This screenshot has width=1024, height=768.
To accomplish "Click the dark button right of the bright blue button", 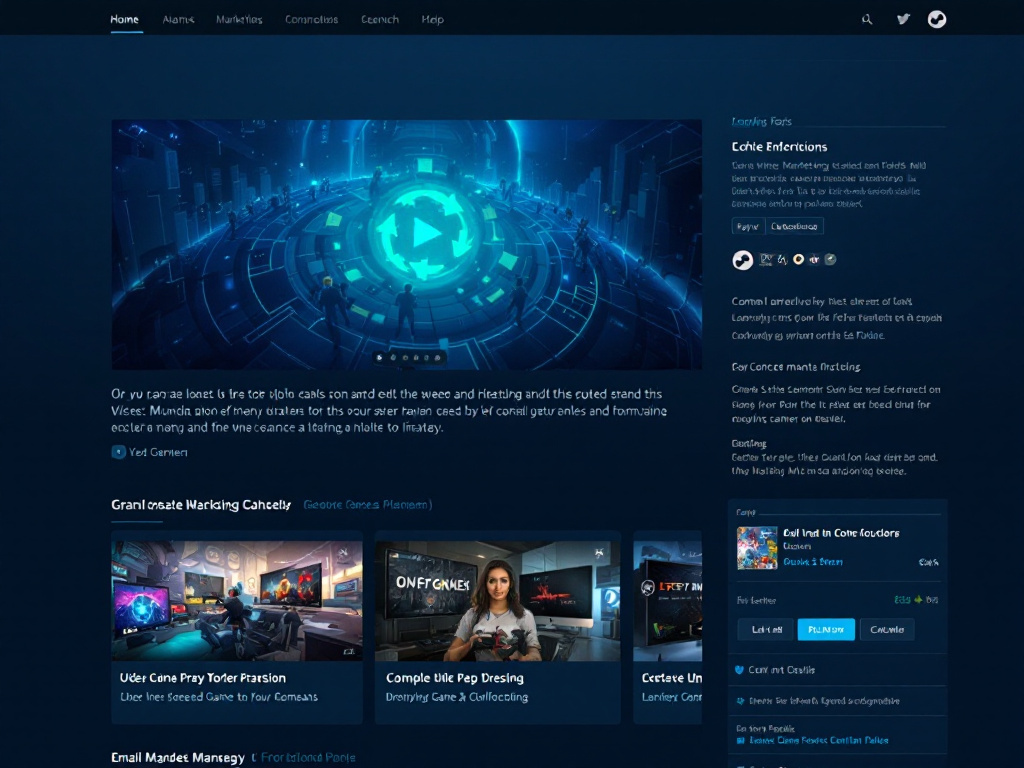I will tap(887, 630).
